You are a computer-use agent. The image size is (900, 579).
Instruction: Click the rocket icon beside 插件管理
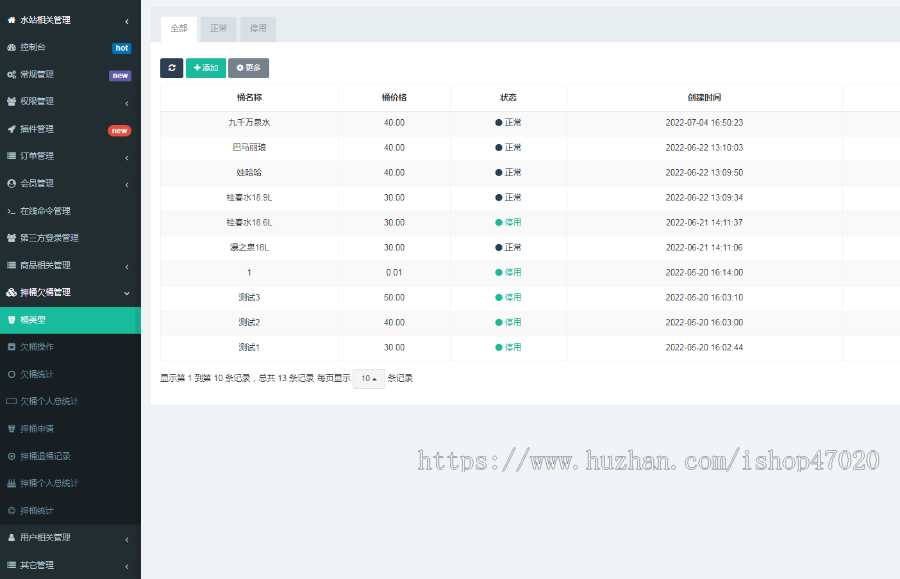click(x=11, y=129)
